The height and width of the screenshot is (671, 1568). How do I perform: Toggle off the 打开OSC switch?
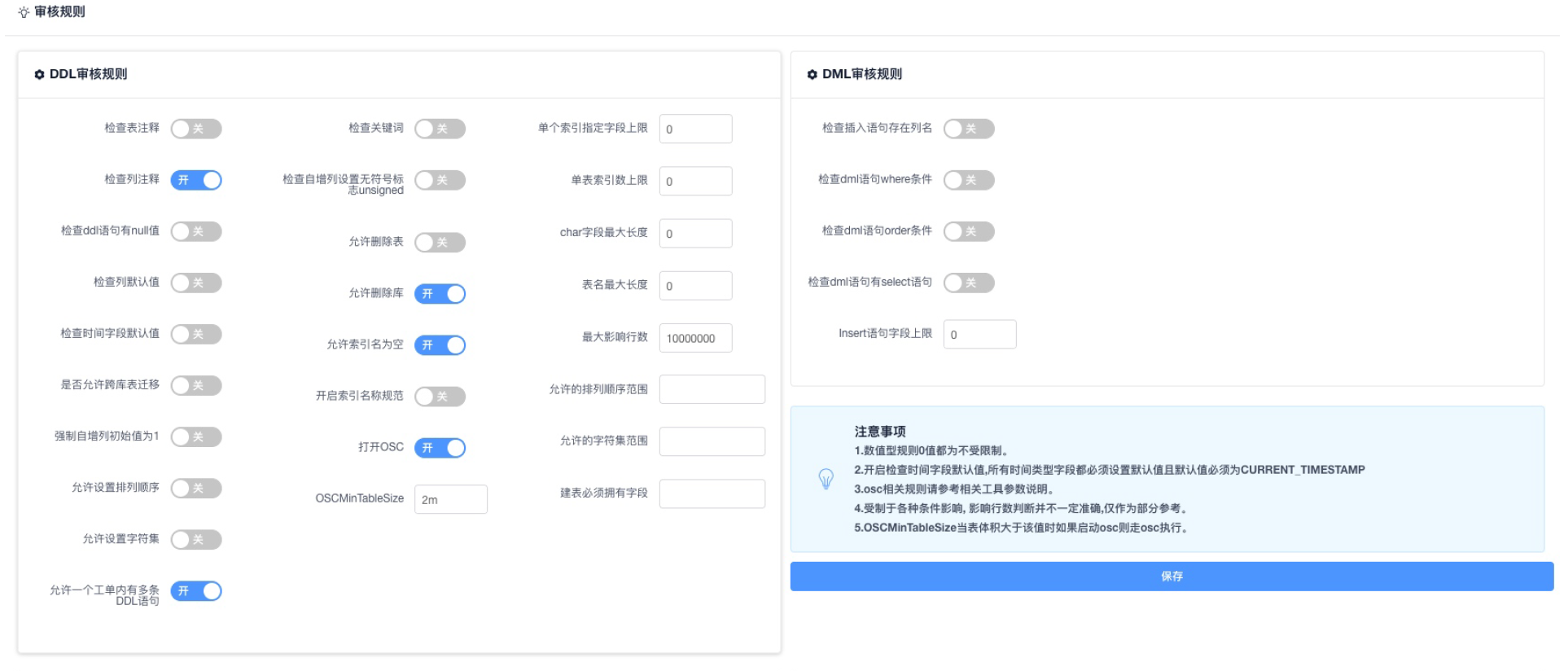tap(440, 448)
